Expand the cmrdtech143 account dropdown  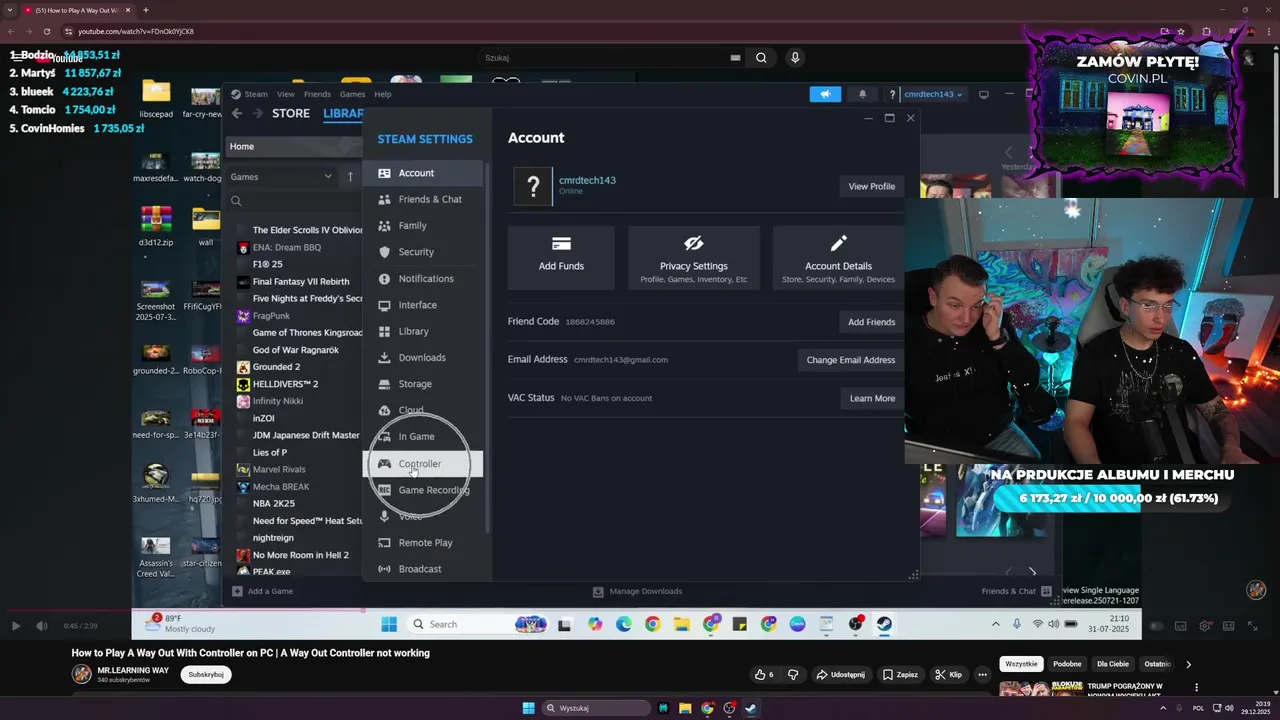(932, 94)
